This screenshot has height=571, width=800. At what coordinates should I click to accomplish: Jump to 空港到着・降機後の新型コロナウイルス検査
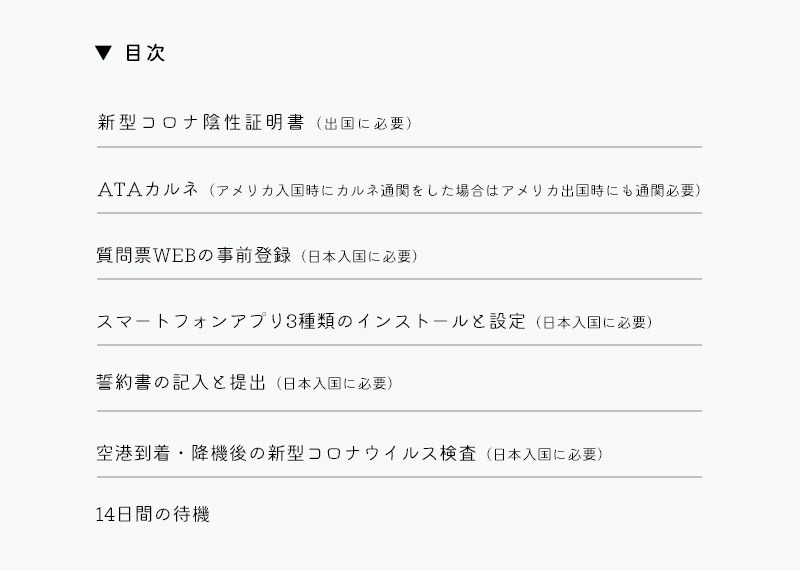click(x=287, y=453)
